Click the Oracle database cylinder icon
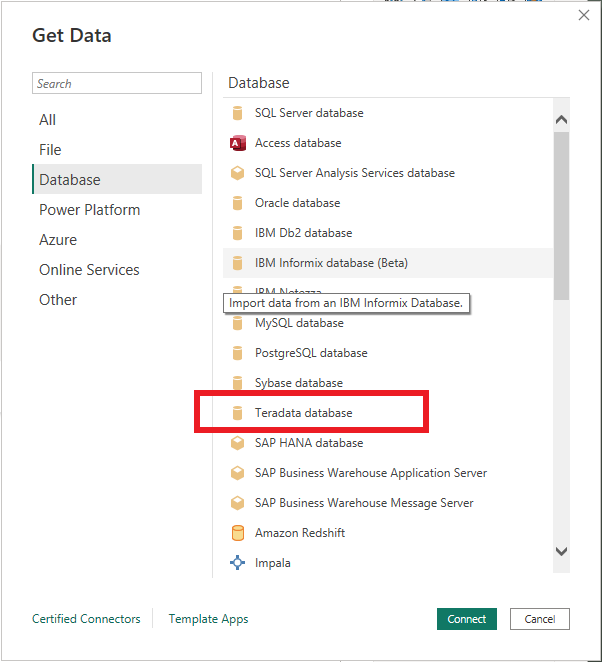This screenshot has width=602, height=662. (x=237, y=203)
